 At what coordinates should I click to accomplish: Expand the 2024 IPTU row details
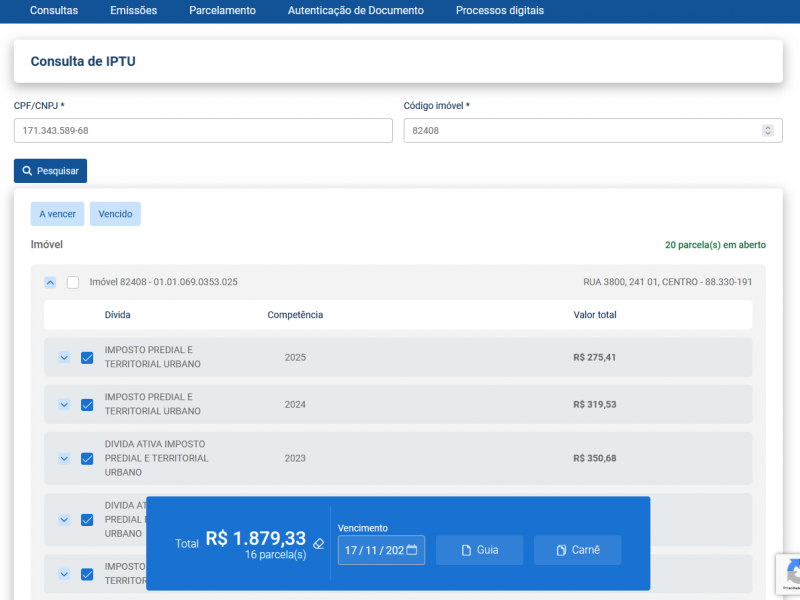[x=64, y=405]
